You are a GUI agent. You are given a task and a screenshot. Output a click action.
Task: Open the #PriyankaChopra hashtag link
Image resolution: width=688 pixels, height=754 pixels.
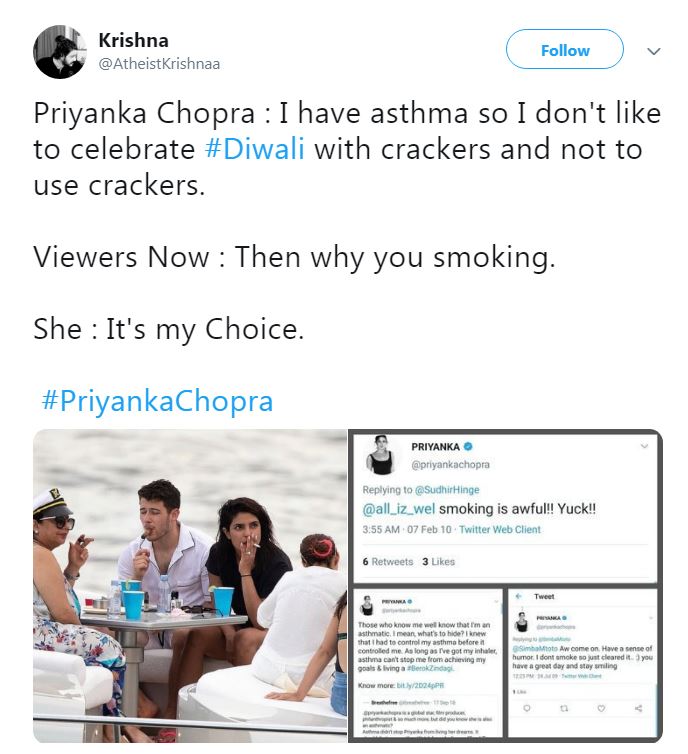[x=157, y=401]
